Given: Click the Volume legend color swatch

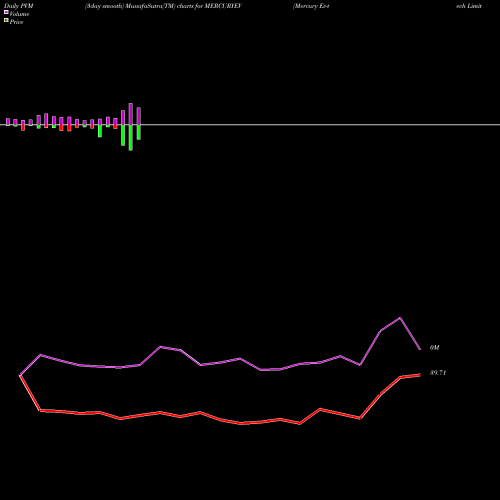Looking at the screenshot, I should (6, 12).
